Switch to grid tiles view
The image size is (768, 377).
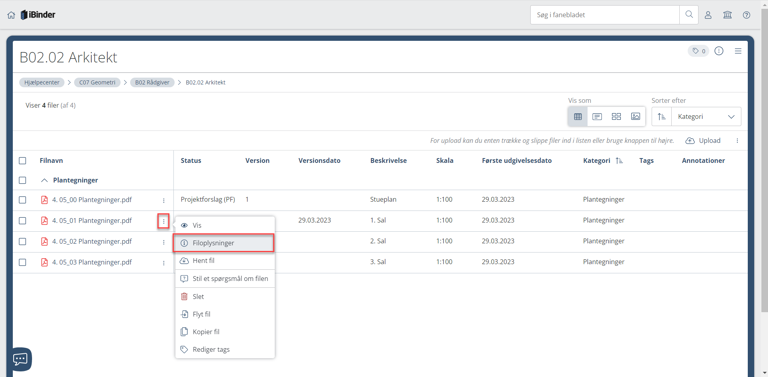pyautogui.click(x=616, y=117)
